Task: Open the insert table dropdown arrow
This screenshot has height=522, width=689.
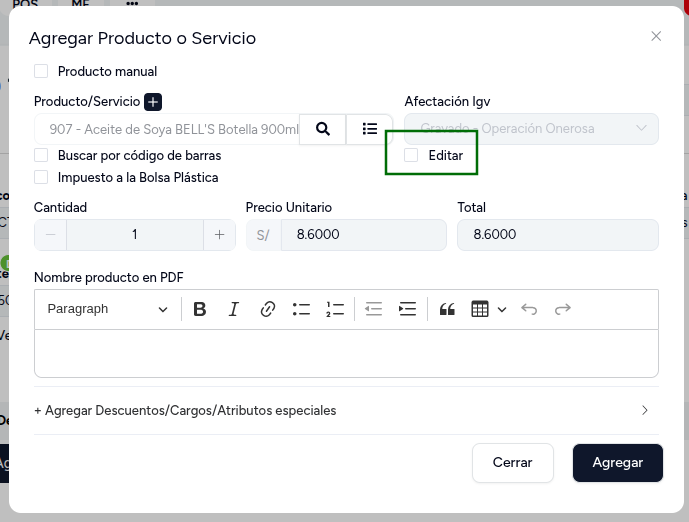Action: 502,309
